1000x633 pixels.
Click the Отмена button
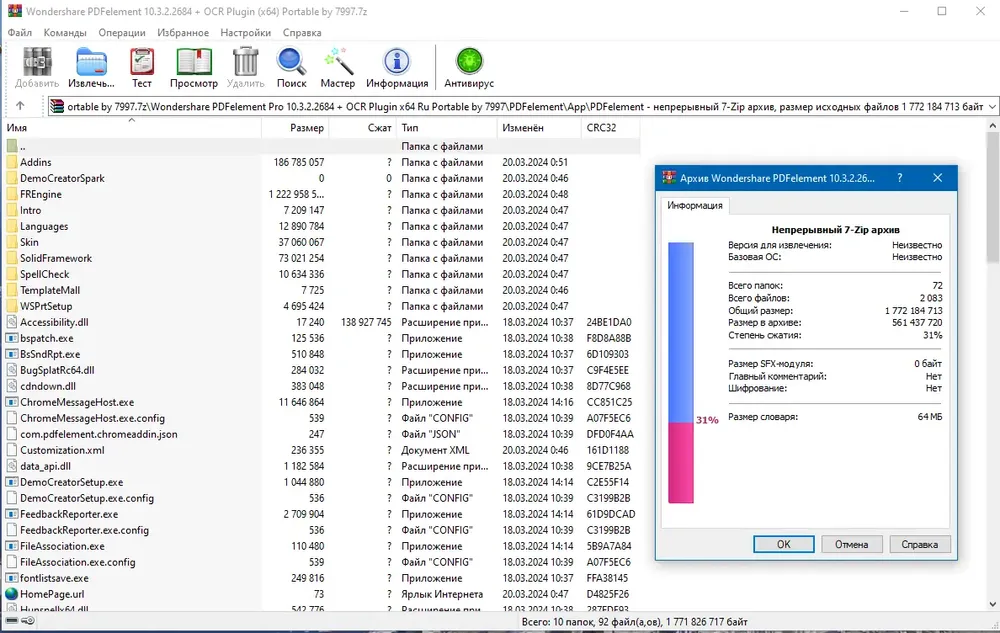(851, 544)
